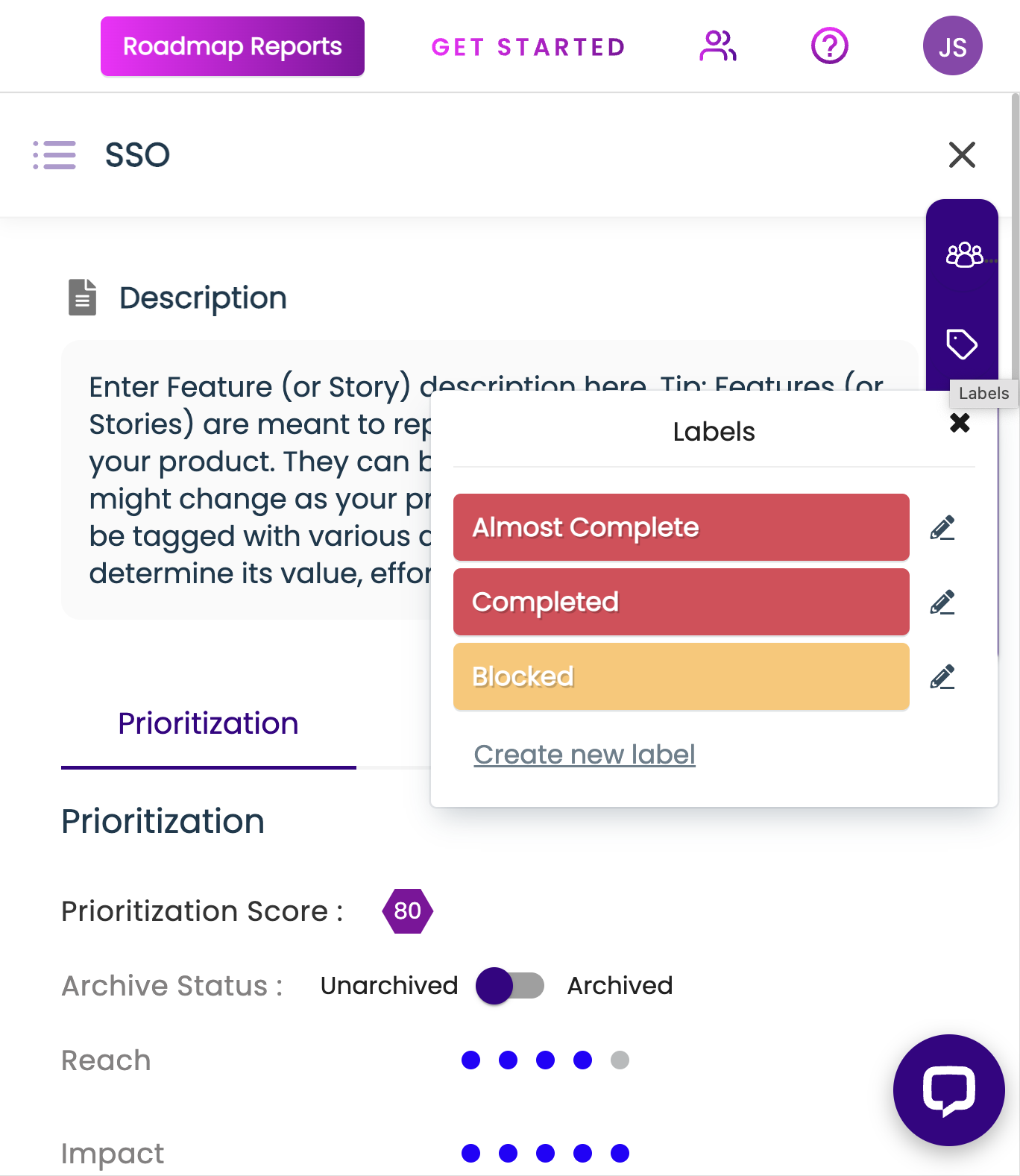This screenshot has height=1176, width=1020.
Task: Open the assignees group icon in sidebar
Action: [x=963, y=255]
